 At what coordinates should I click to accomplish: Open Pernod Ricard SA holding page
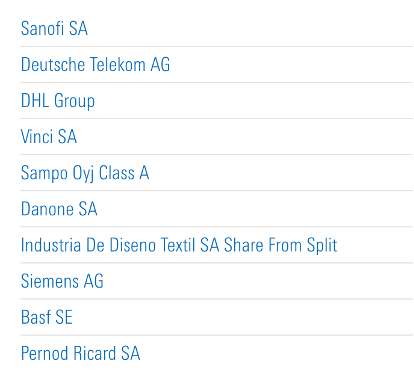coord(80,353)
